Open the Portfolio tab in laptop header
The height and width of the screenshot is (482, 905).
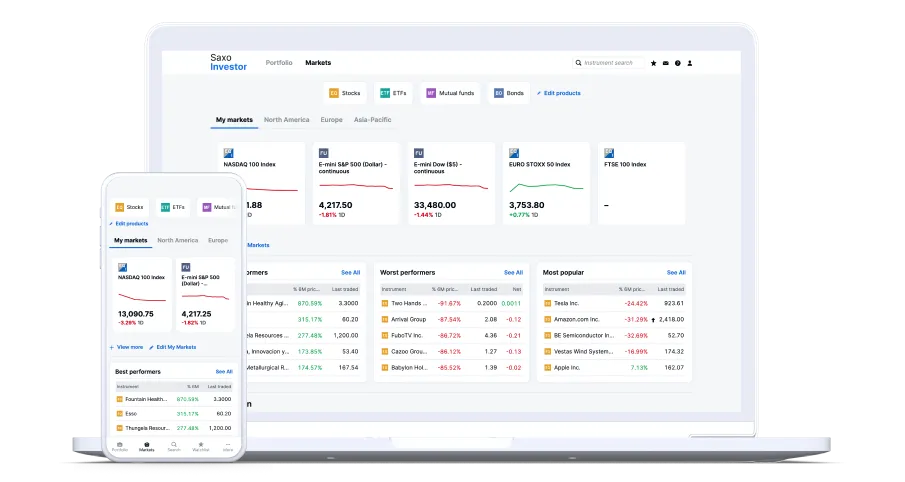point(279,63)
